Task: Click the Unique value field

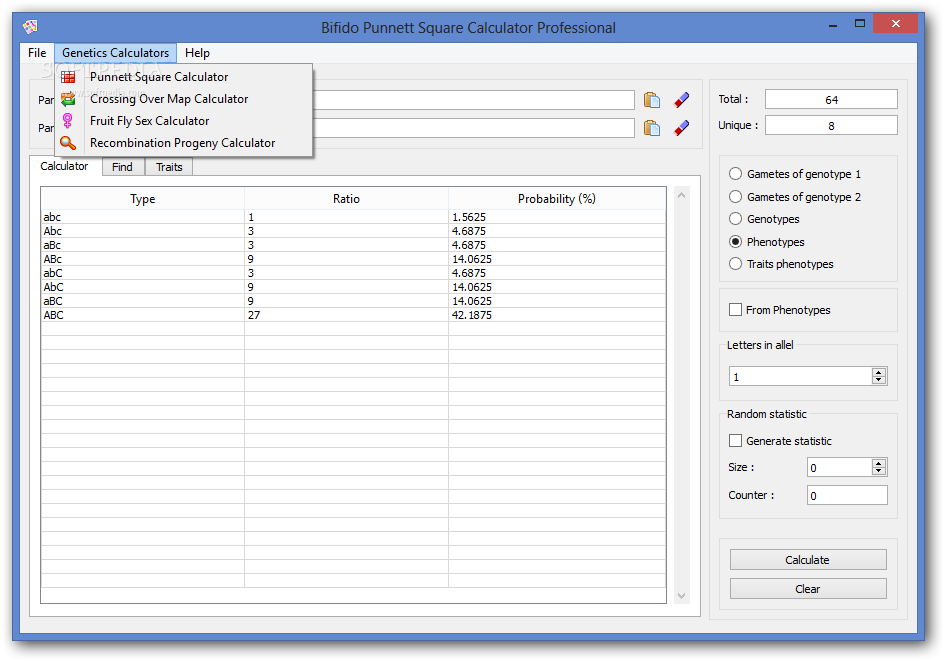Action: [x=831, y=125]
